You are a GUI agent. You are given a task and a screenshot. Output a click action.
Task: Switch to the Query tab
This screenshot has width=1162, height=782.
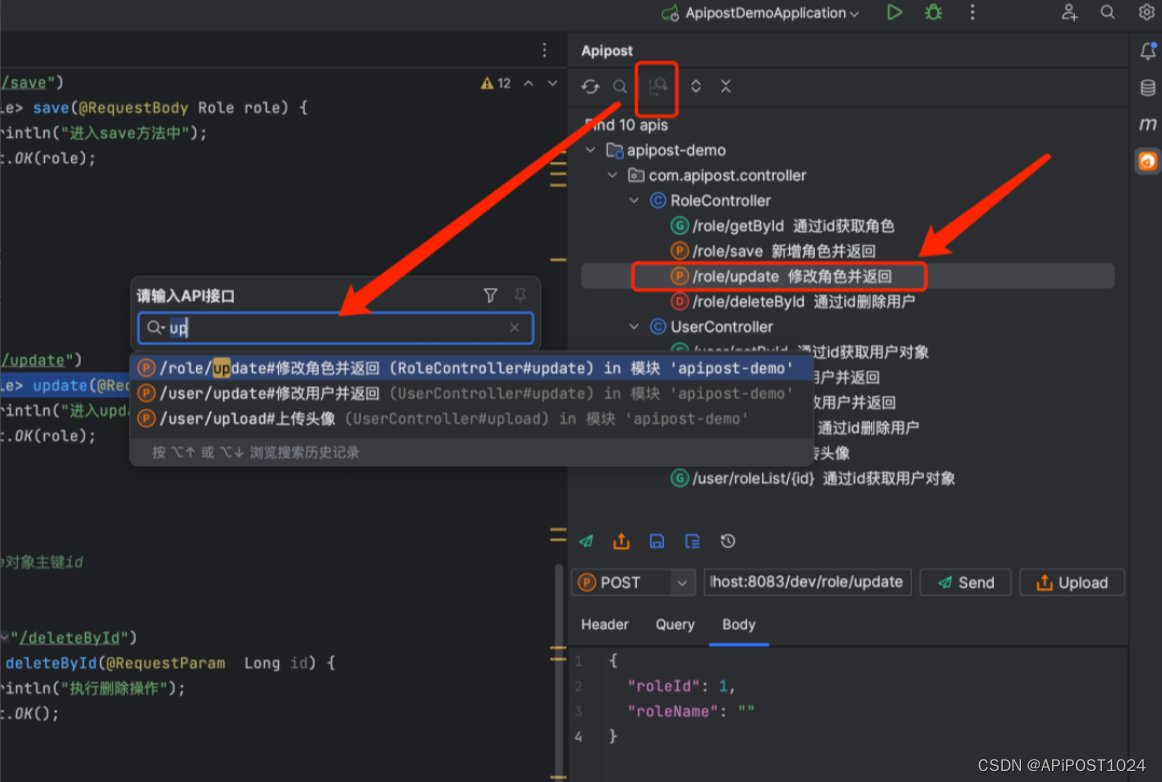pos(674,624)
